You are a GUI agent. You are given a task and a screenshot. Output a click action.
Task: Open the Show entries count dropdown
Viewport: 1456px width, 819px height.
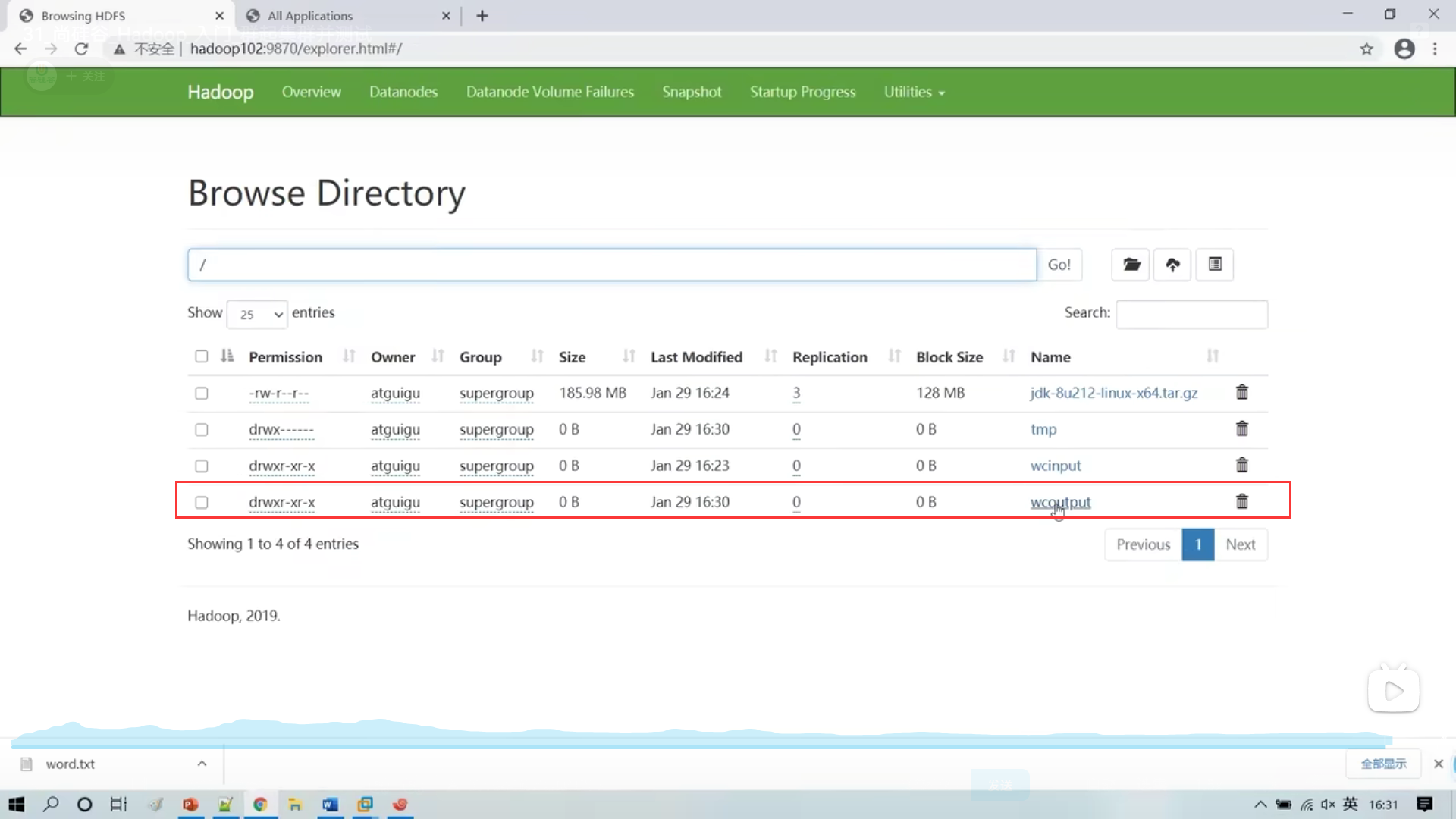pyautogui.click(x=257, y=314)
